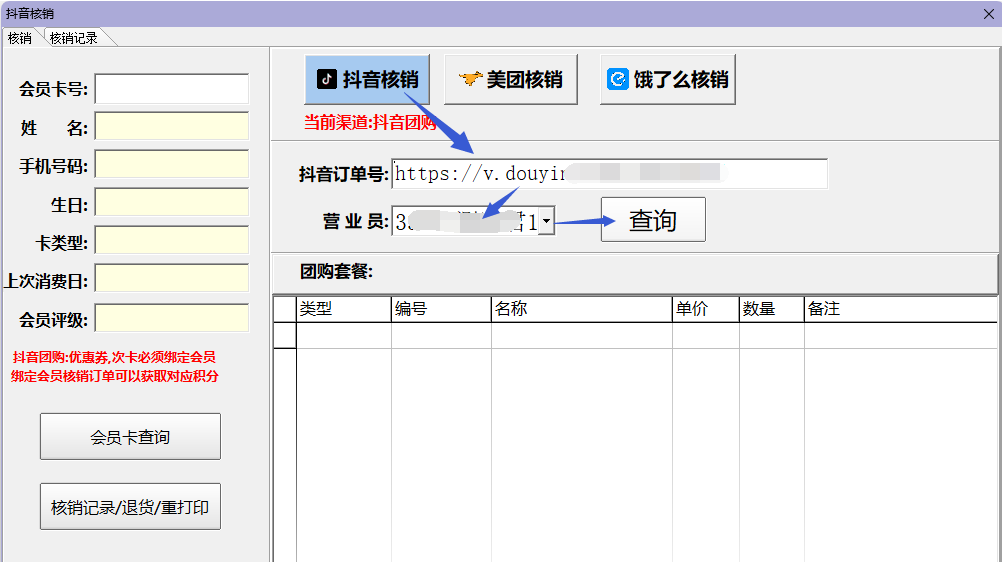Image resolution: width=1002 pixels, height=562 pixels.
Task: Select the 饿了么核销 channel button
Action: [x=668, y=79]
